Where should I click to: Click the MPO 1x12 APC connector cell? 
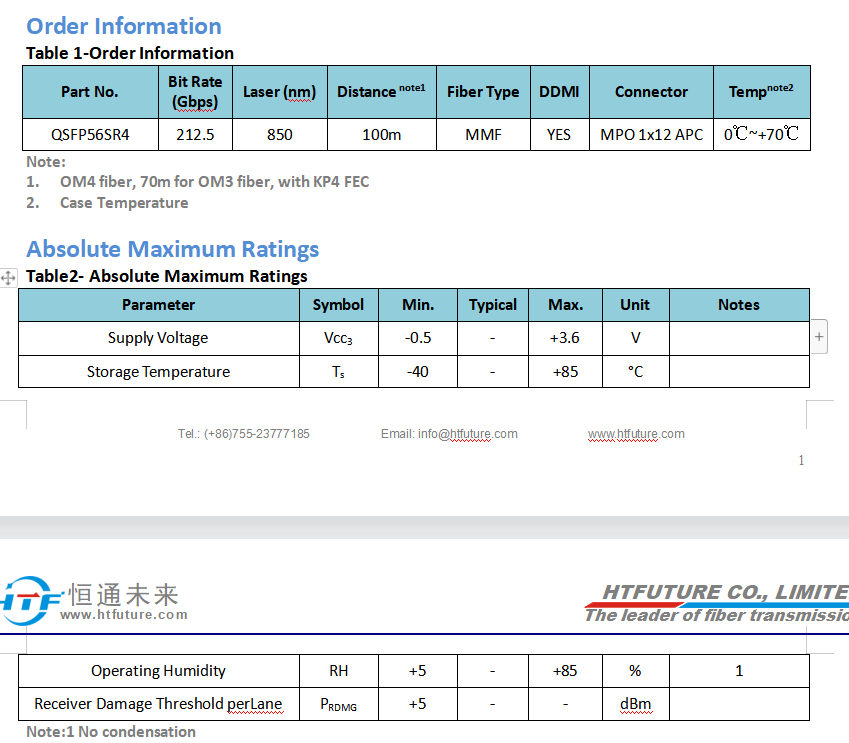tap(651, 134)
